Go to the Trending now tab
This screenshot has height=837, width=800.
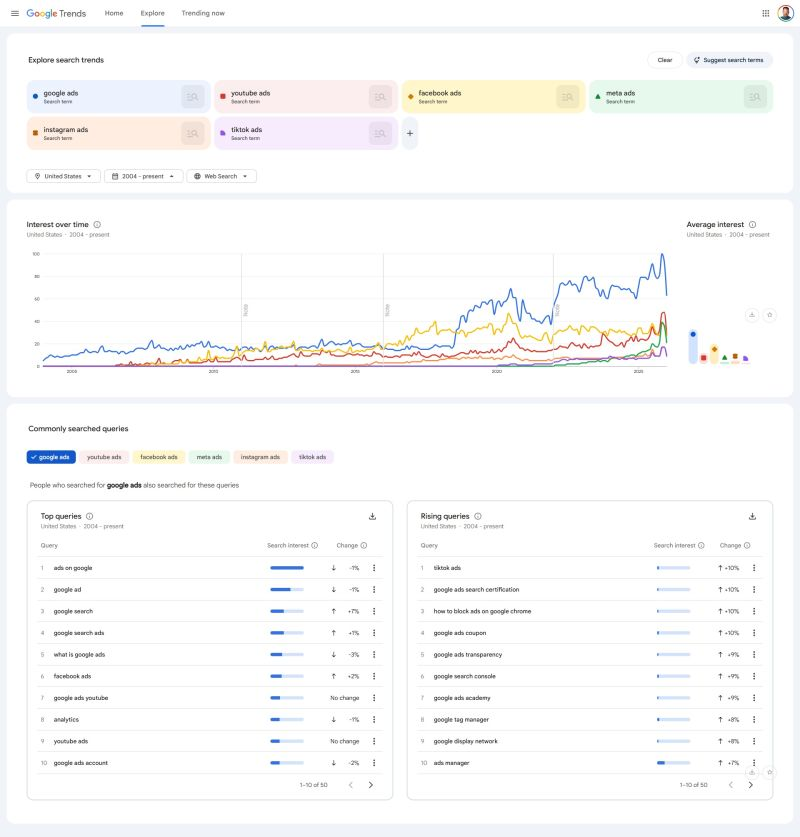pyautogui.click(x=203, y=13)
